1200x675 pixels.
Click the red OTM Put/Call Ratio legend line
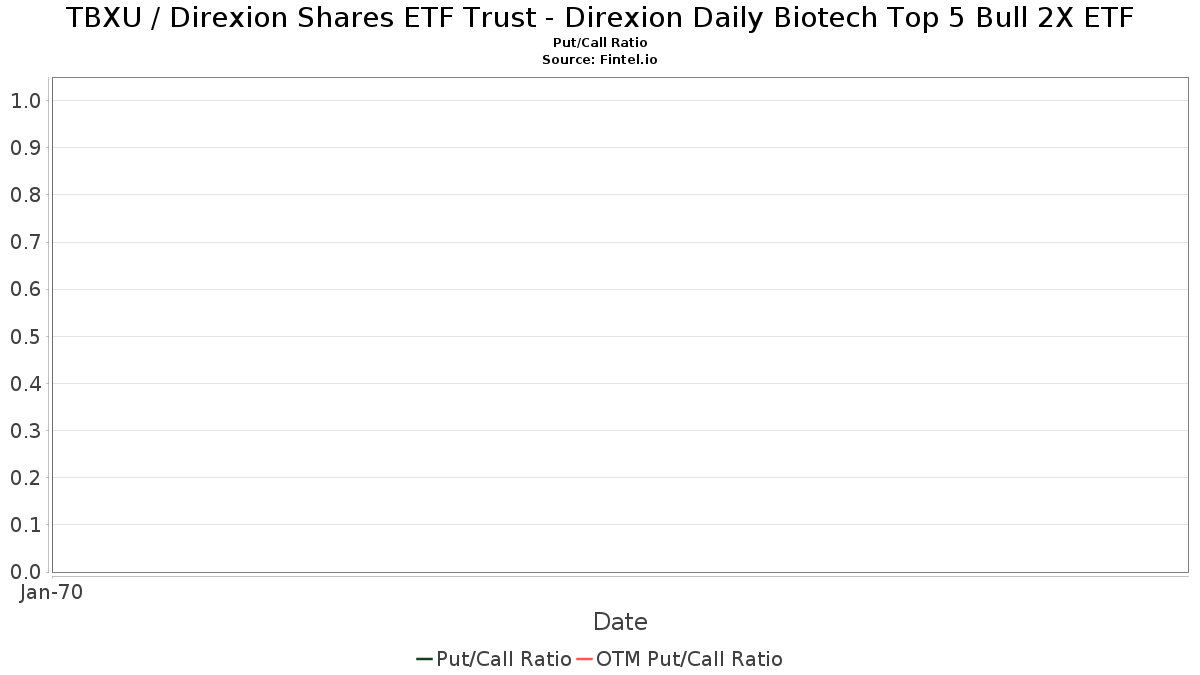tap(584, 659)
